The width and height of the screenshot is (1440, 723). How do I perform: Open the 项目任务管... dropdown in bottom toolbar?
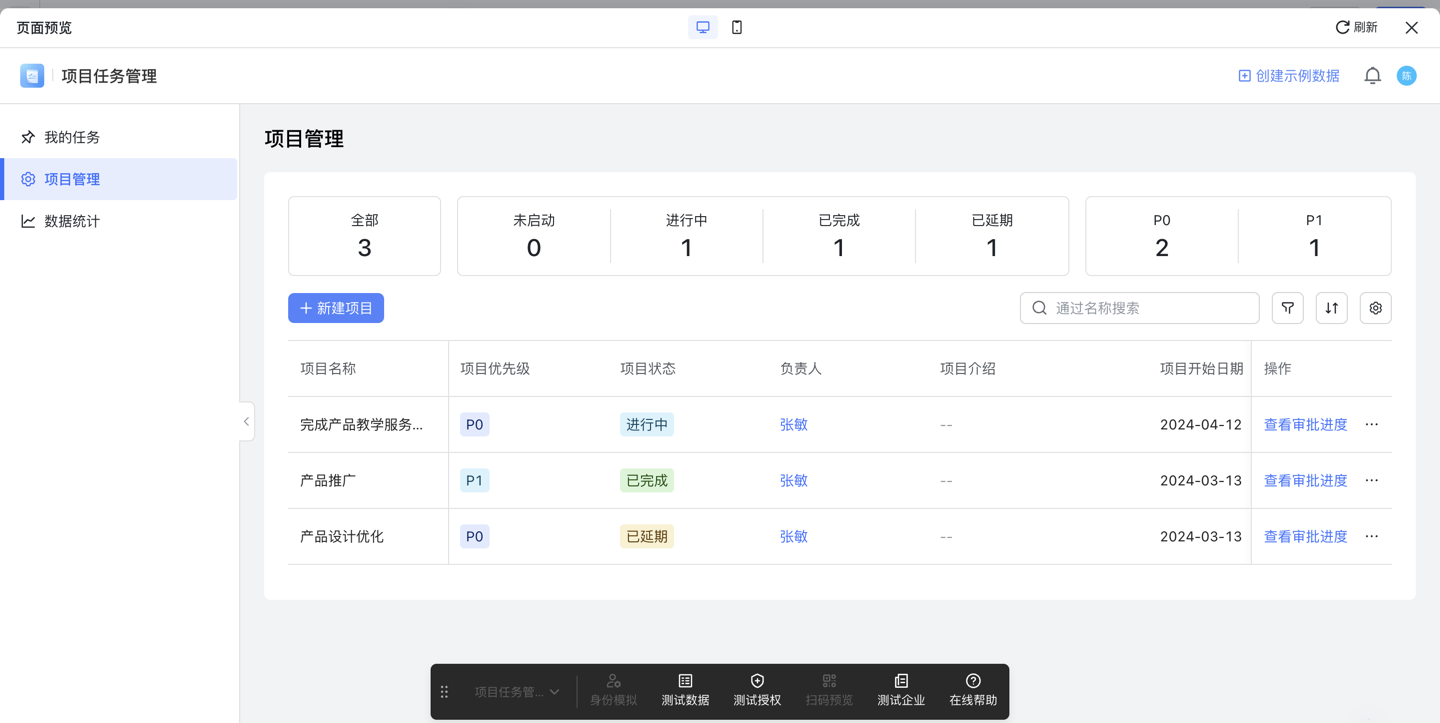coord(517,692)
